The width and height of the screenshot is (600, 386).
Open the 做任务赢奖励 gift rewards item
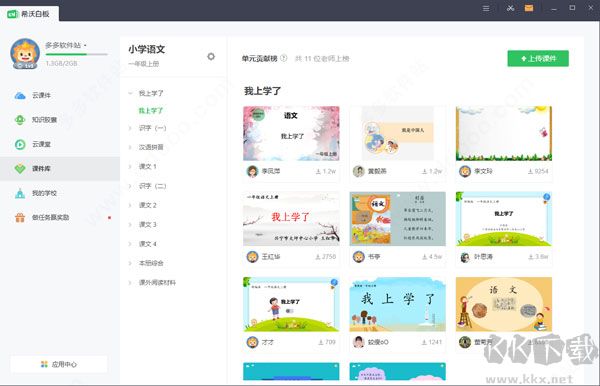[x=42, y=217]
